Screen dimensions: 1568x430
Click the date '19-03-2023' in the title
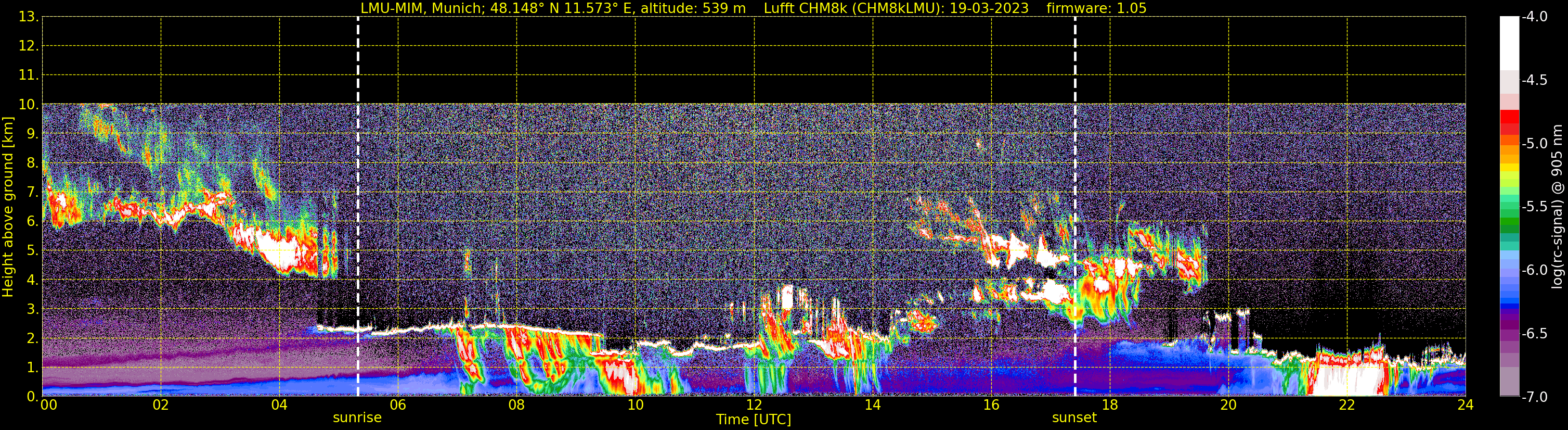tap(989, 8)
